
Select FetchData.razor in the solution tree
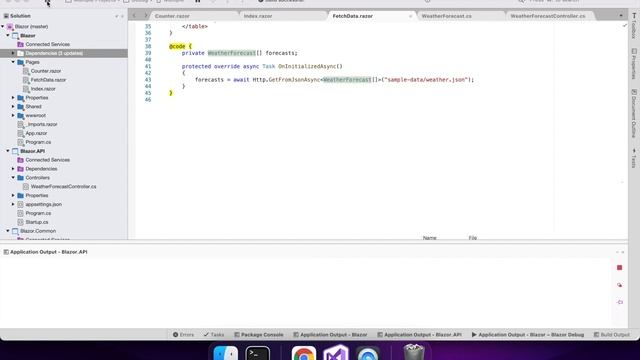click(48, 80)
